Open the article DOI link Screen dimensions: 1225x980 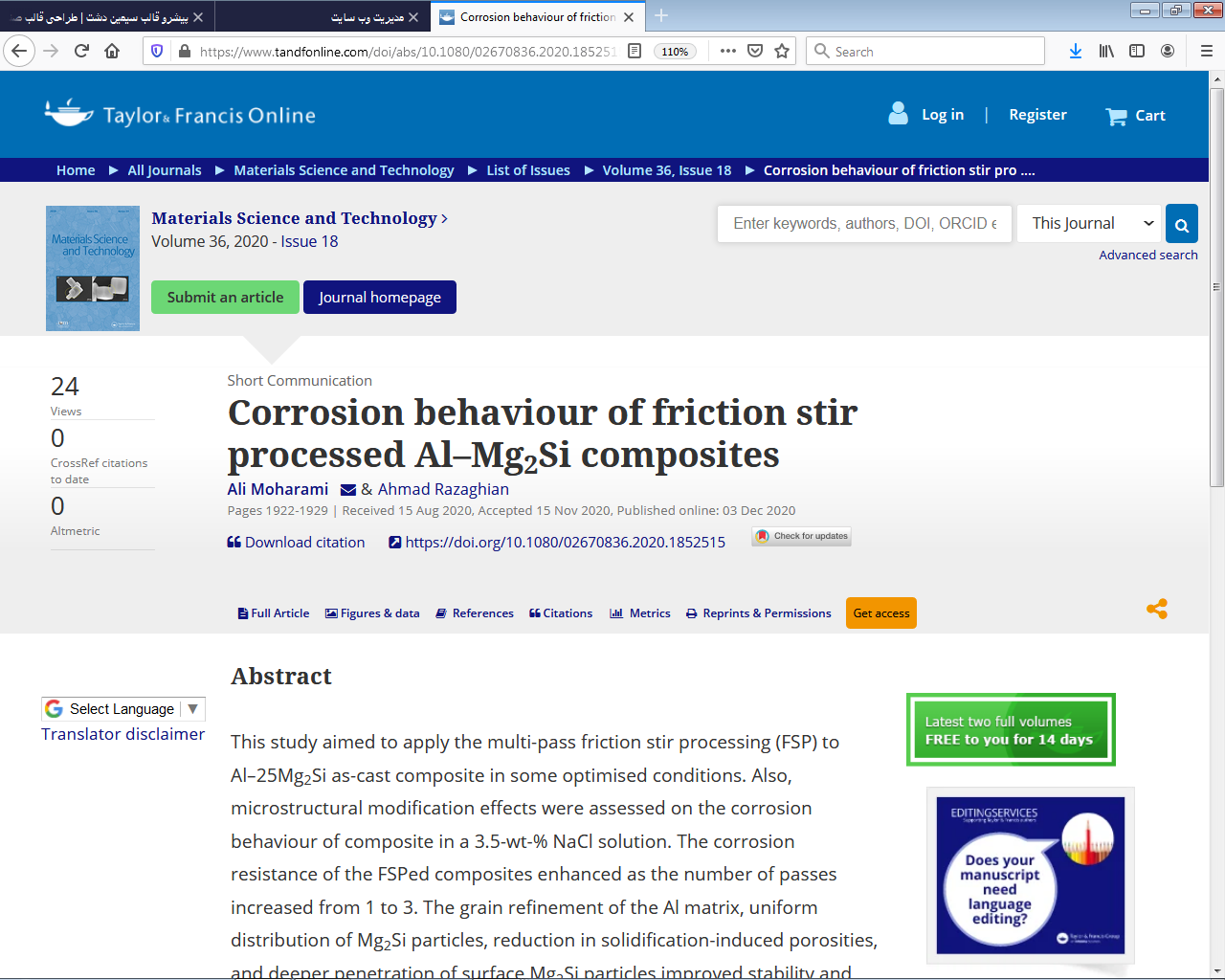point(557,543)
